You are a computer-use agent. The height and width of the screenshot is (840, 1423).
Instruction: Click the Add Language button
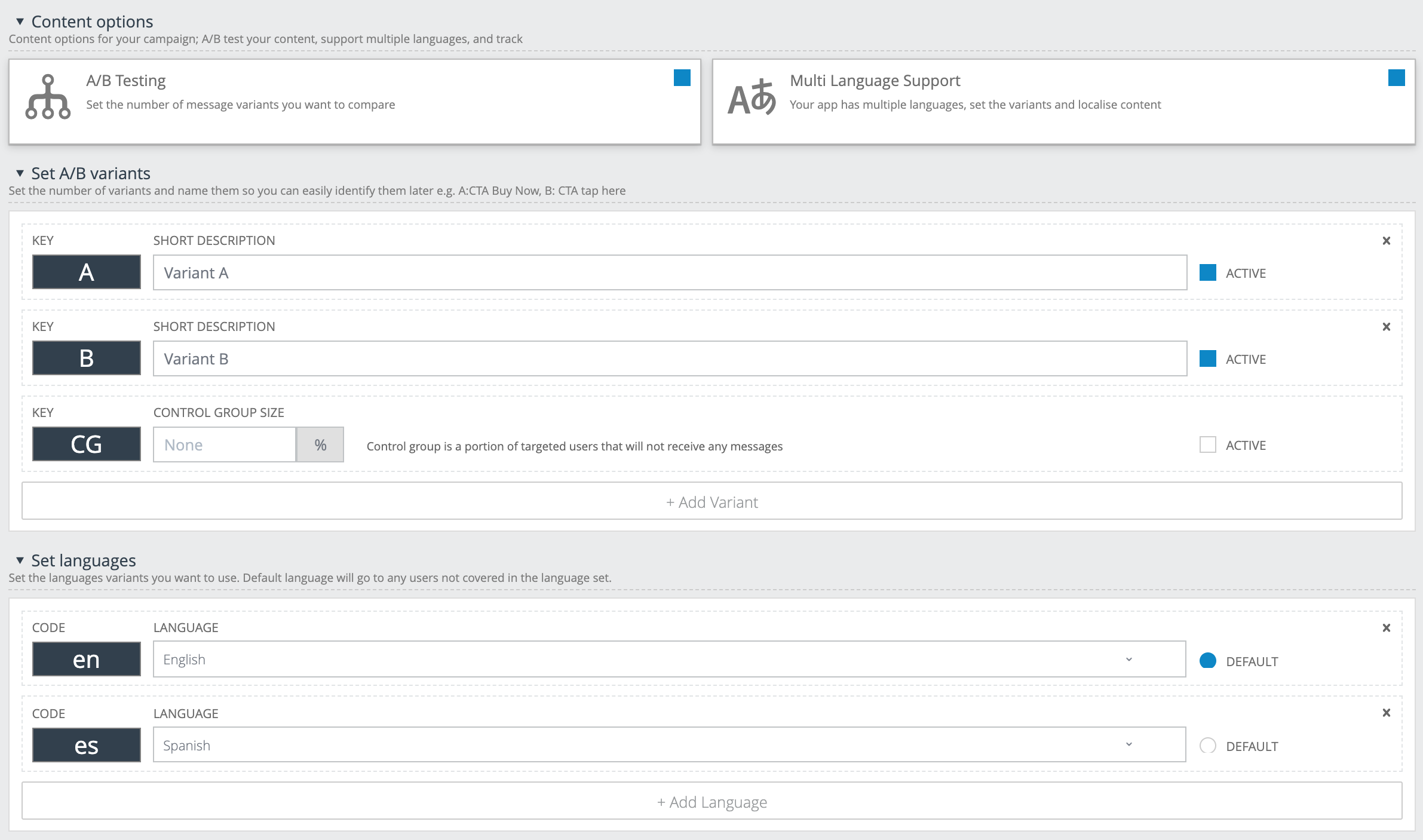tap(711, 802)
